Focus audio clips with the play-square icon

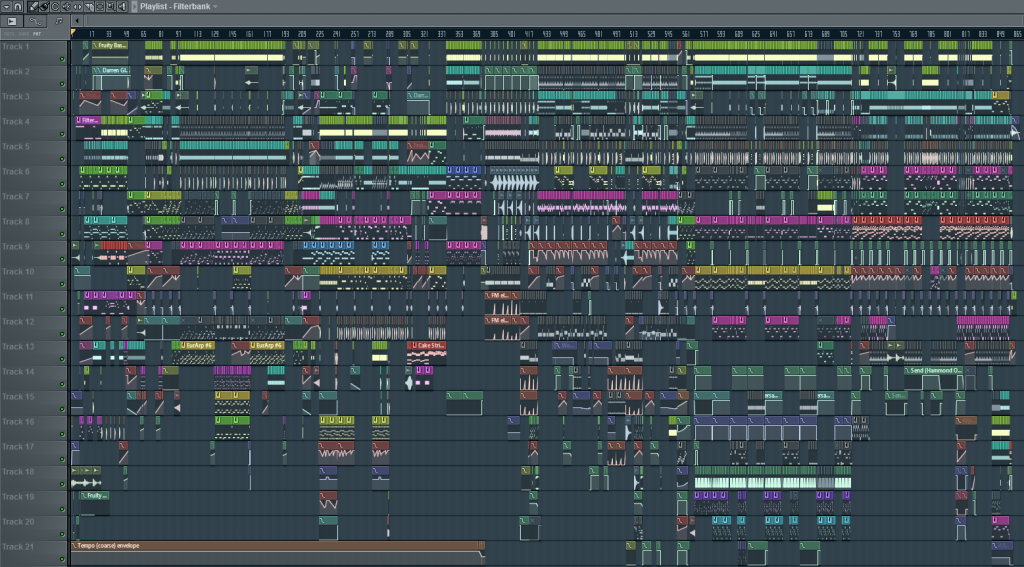[12, 21]
